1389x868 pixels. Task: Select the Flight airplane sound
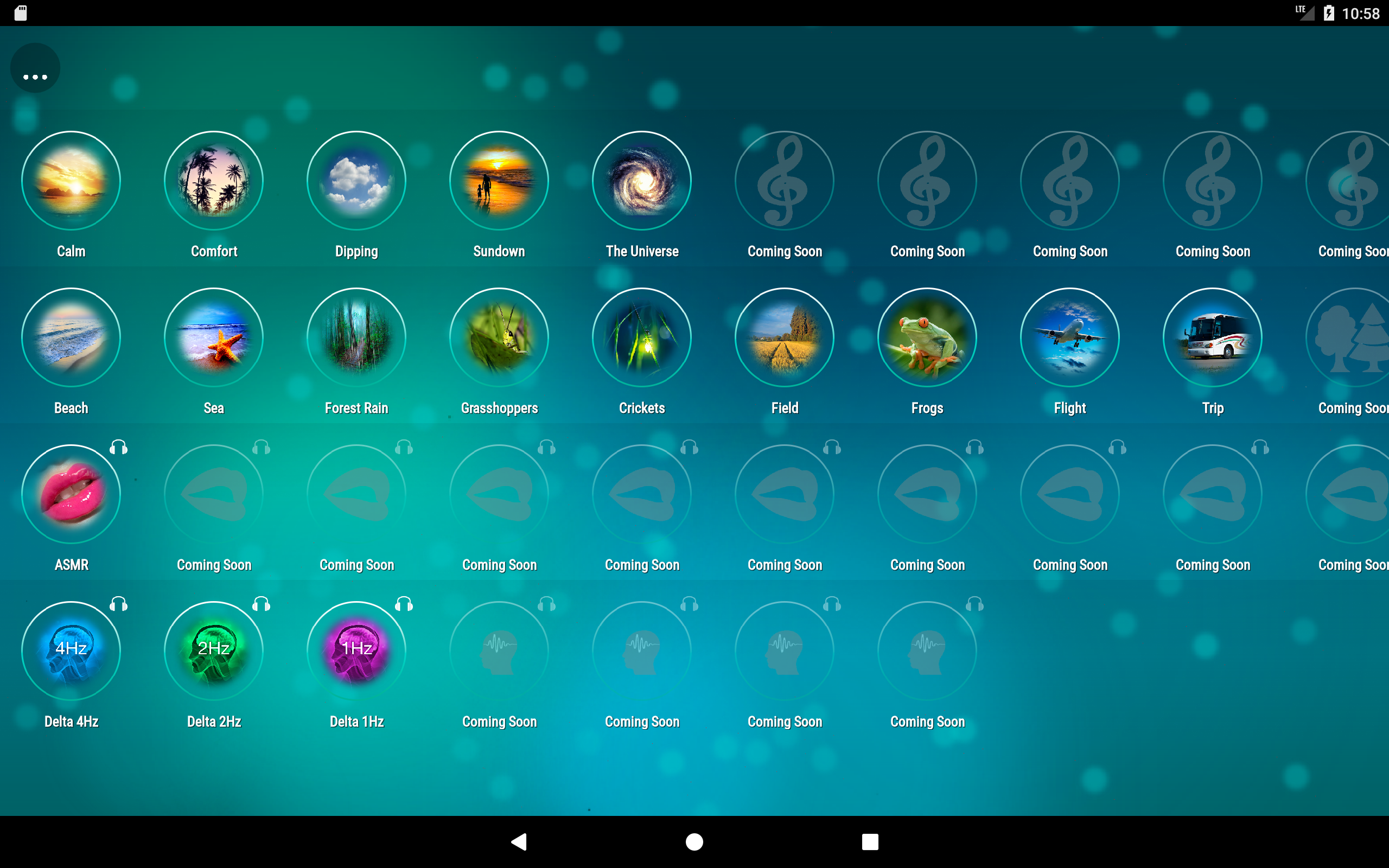[1070, 337]
